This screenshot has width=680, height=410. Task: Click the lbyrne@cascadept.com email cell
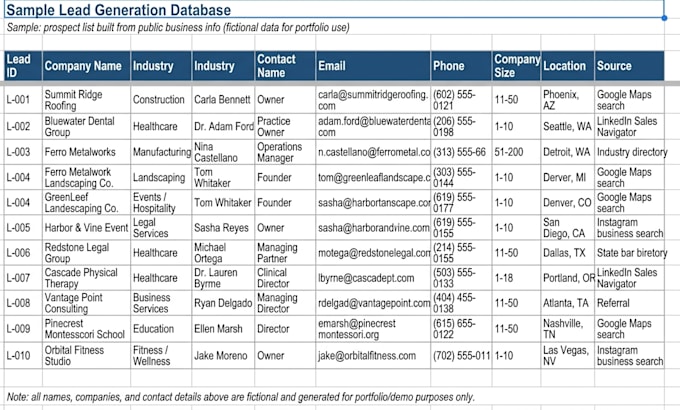point(373,278)
